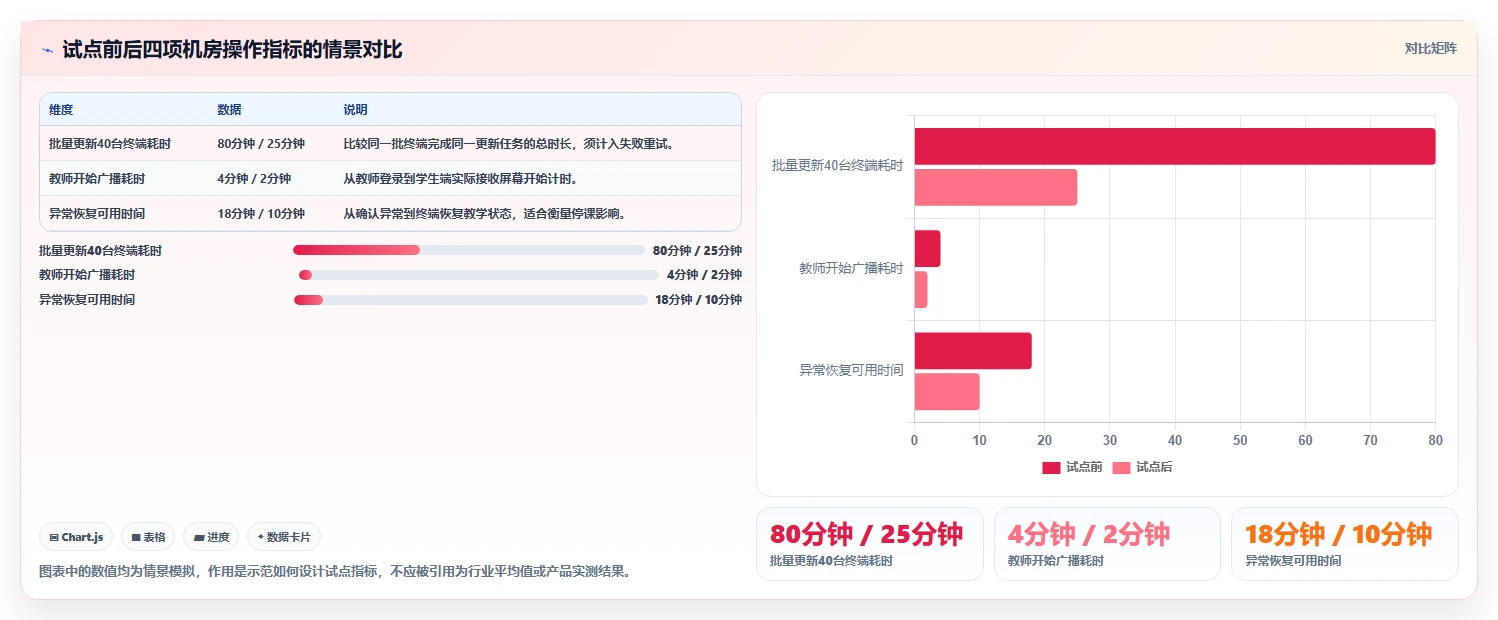
Task: Select the 数据 column header
Action: click(229, 110)
